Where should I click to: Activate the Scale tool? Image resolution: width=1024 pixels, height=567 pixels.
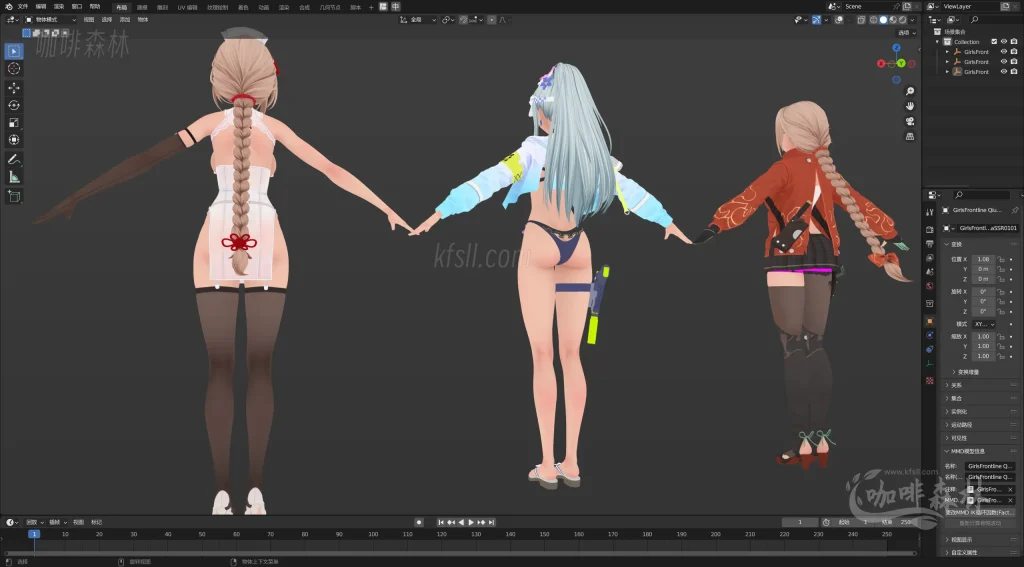point(14,123)
